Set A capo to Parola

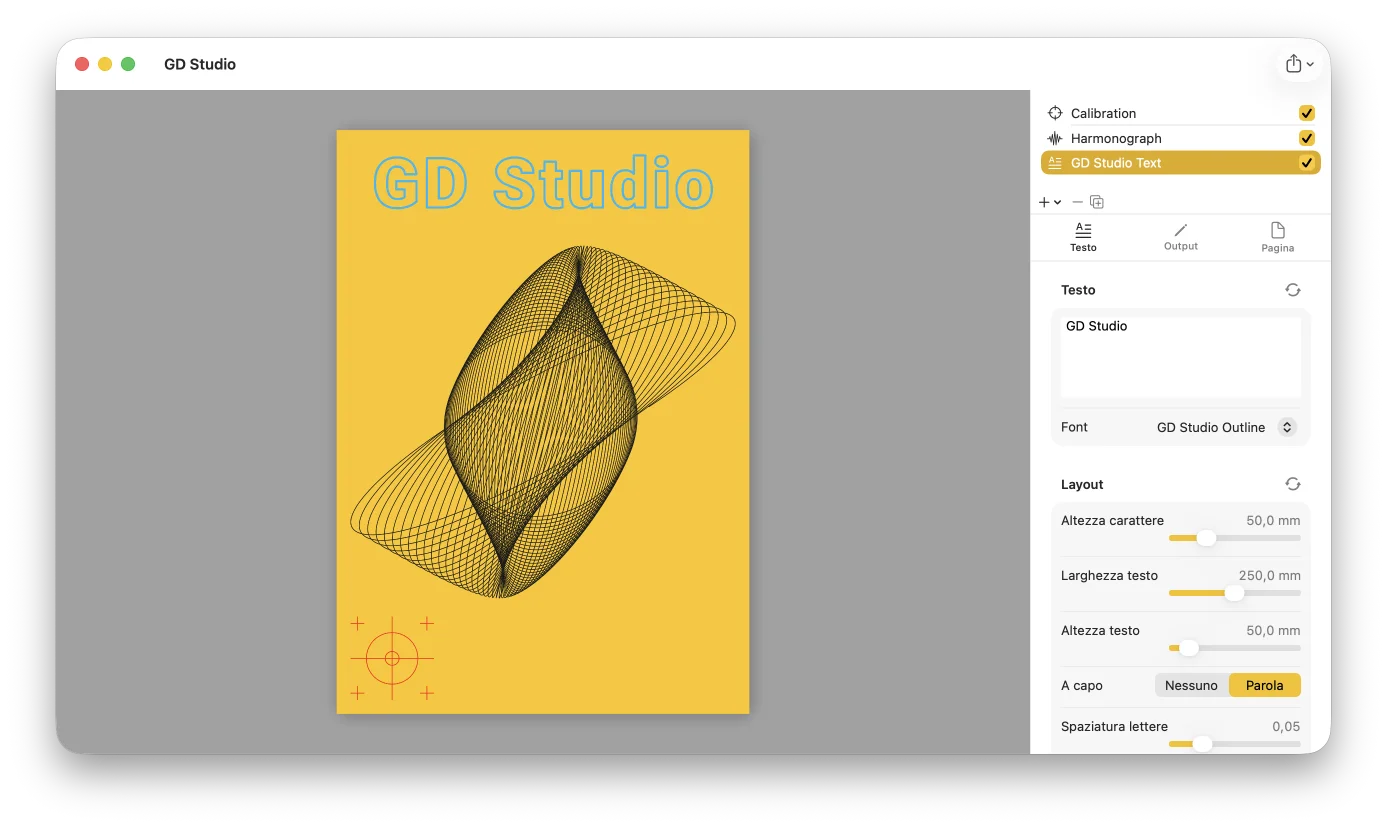(1265, 685)
